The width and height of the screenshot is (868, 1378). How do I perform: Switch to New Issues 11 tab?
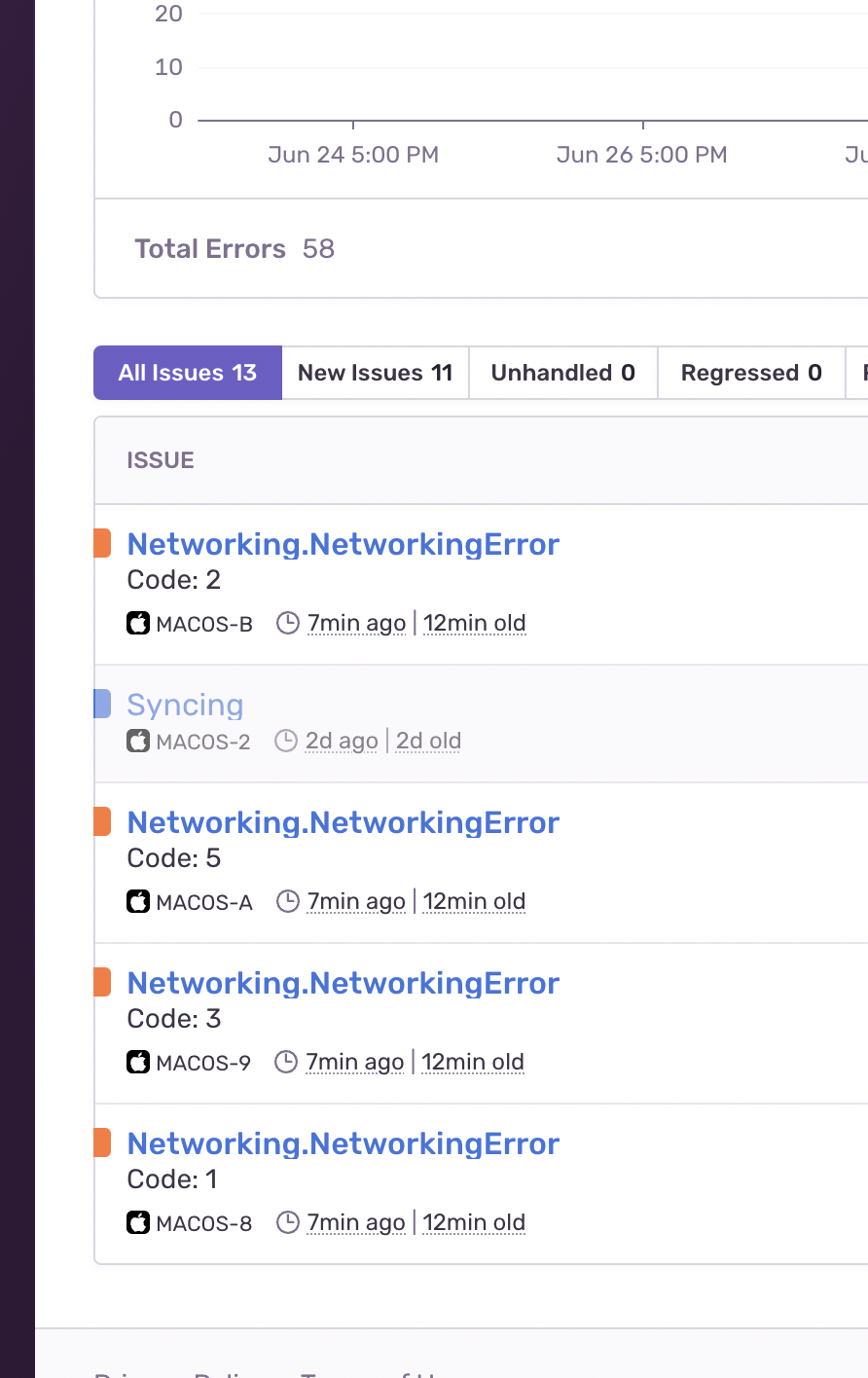[376, 373]
